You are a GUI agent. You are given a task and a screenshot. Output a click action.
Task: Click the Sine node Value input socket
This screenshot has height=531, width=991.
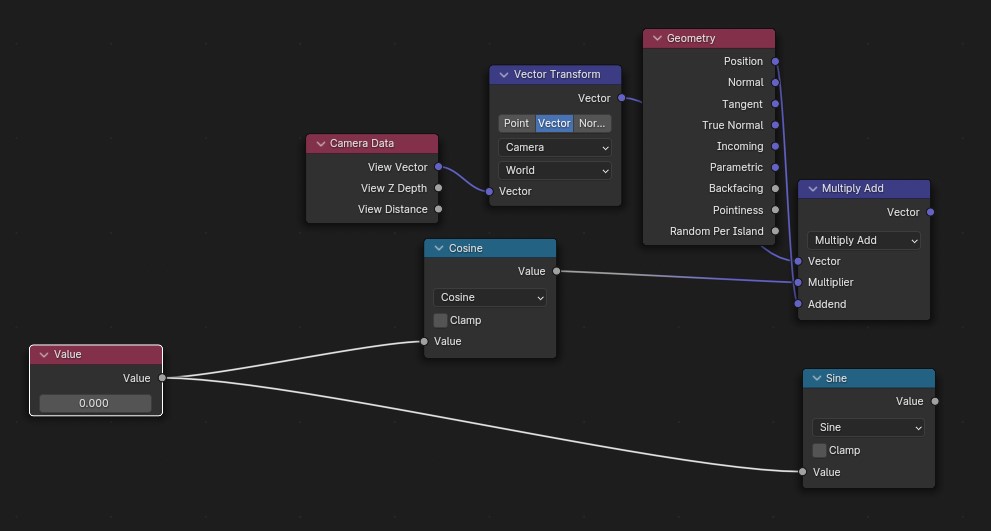coord(802,472)
